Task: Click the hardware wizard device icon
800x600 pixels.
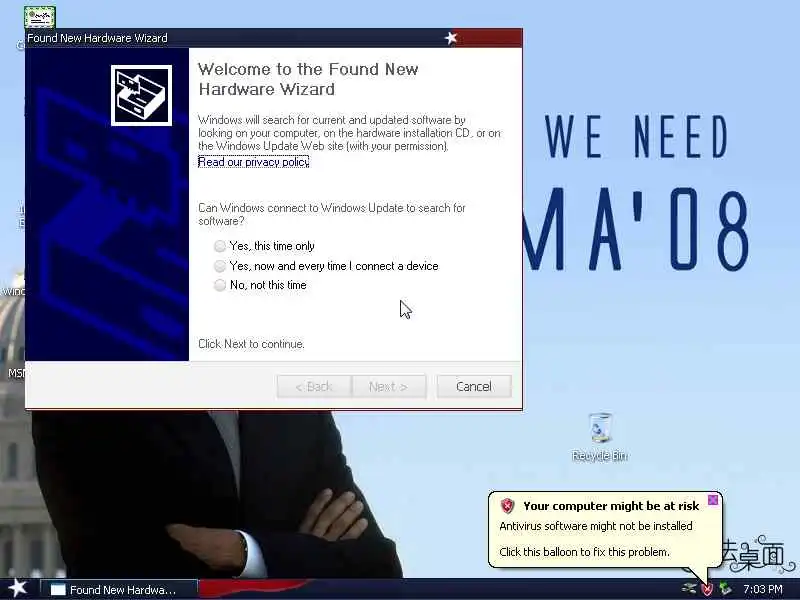Action: 141,95
